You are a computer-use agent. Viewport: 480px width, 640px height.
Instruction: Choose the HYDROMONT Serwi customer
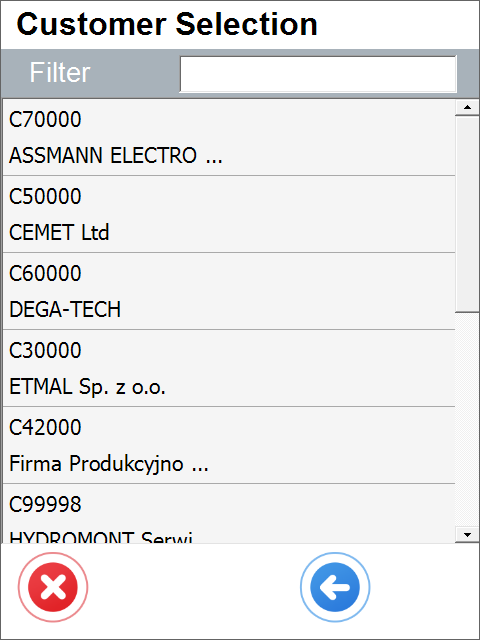click(x=229, y=514)
